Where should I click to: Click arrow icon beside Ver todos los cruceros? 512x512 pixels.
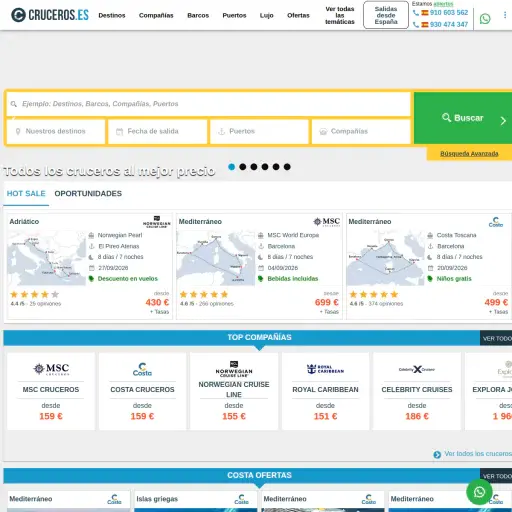pos(437,454)
